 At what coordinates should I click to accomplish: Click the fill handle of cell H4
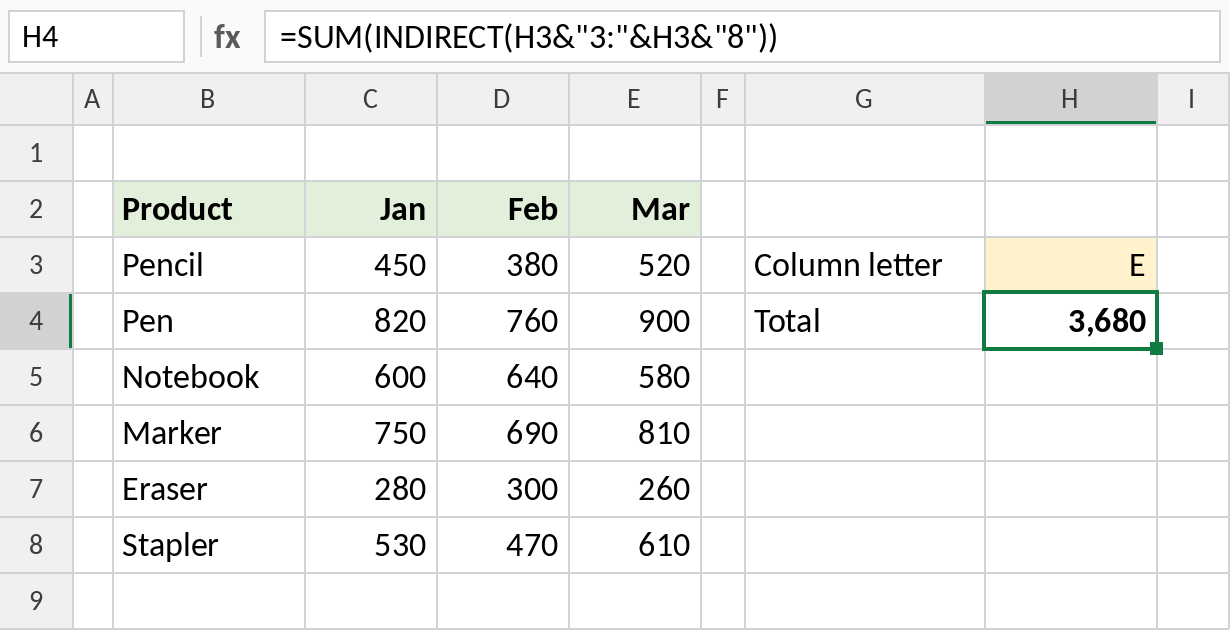coord(1157,348)
